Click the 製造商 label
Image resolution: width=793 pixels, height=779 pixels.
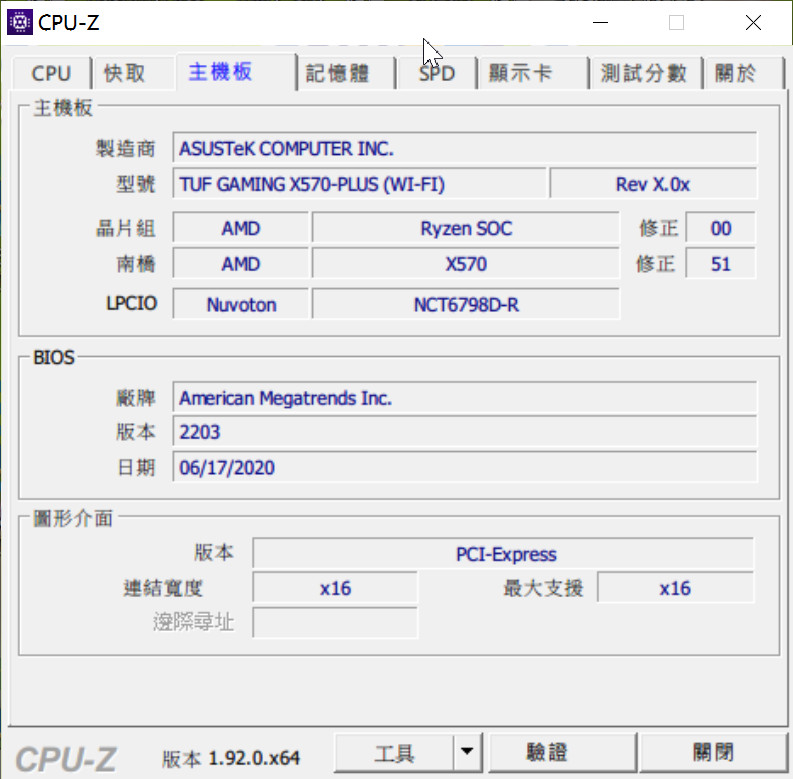(x=125, y=149)
